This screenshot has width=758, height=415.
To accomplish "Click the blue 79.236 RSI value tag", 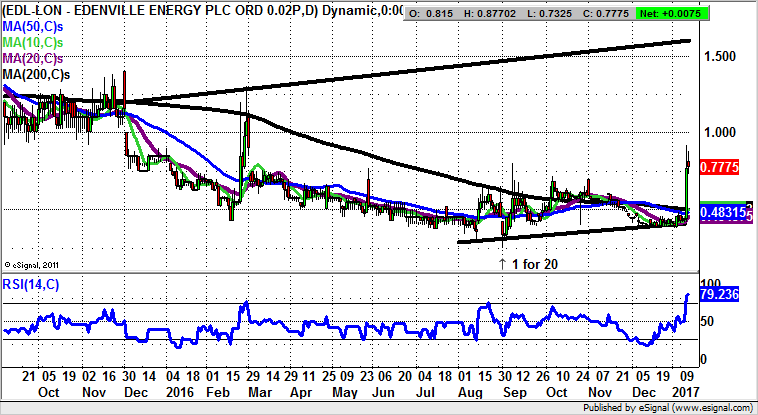I will click(720, 295).
